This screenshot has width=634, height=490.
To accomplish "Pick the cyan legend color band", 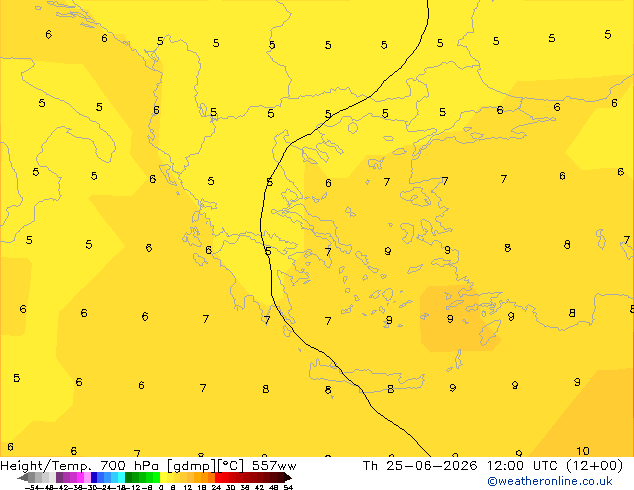I will [x=122, y=477].
